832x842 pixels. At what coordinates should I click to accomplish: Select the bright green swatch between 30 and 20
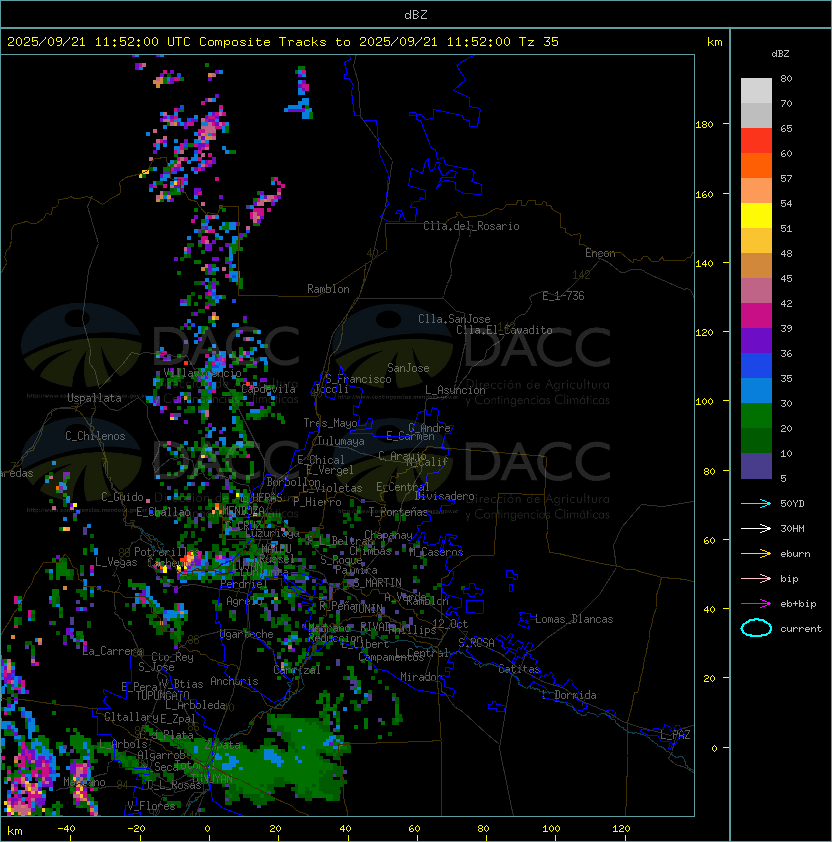pyautogui.click(x=756, y=416)
